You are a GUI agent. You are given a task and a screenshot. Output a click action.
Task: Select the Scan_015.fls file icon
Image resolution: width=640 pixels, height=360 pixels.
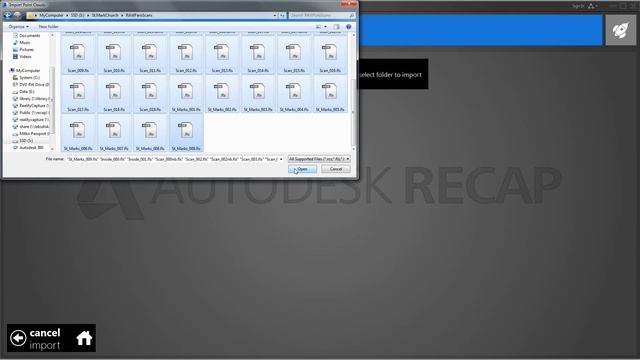click(293, 53)
